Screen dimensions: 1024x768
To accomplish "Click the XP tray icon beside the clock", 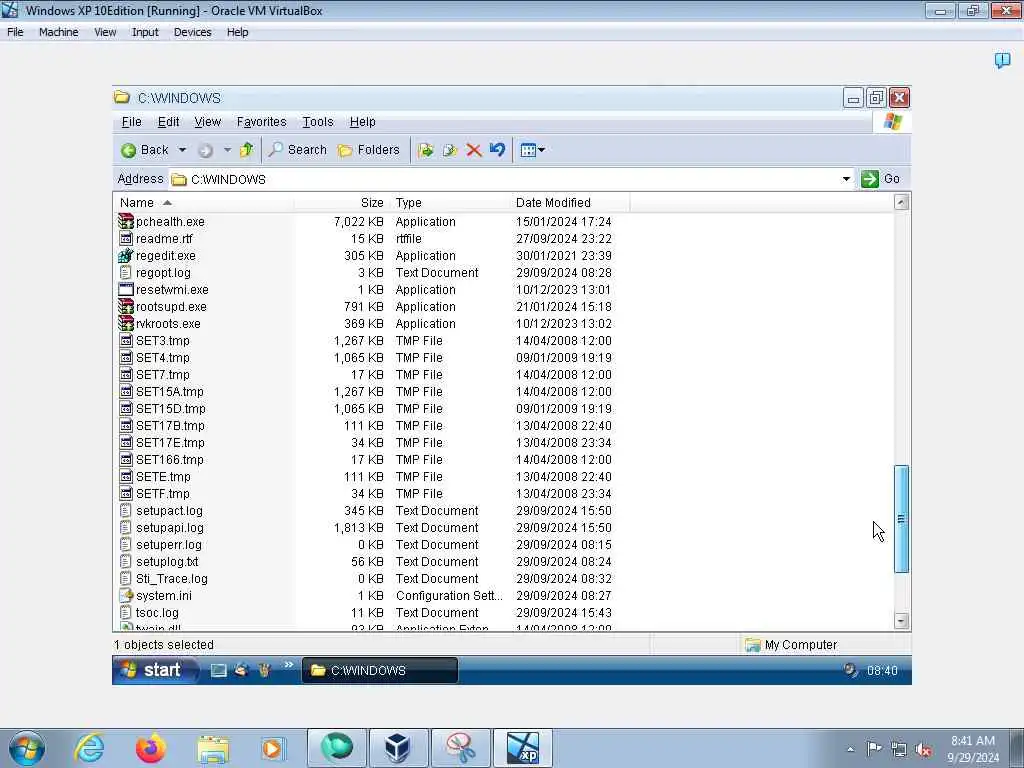I will click(x=850, y=669).
